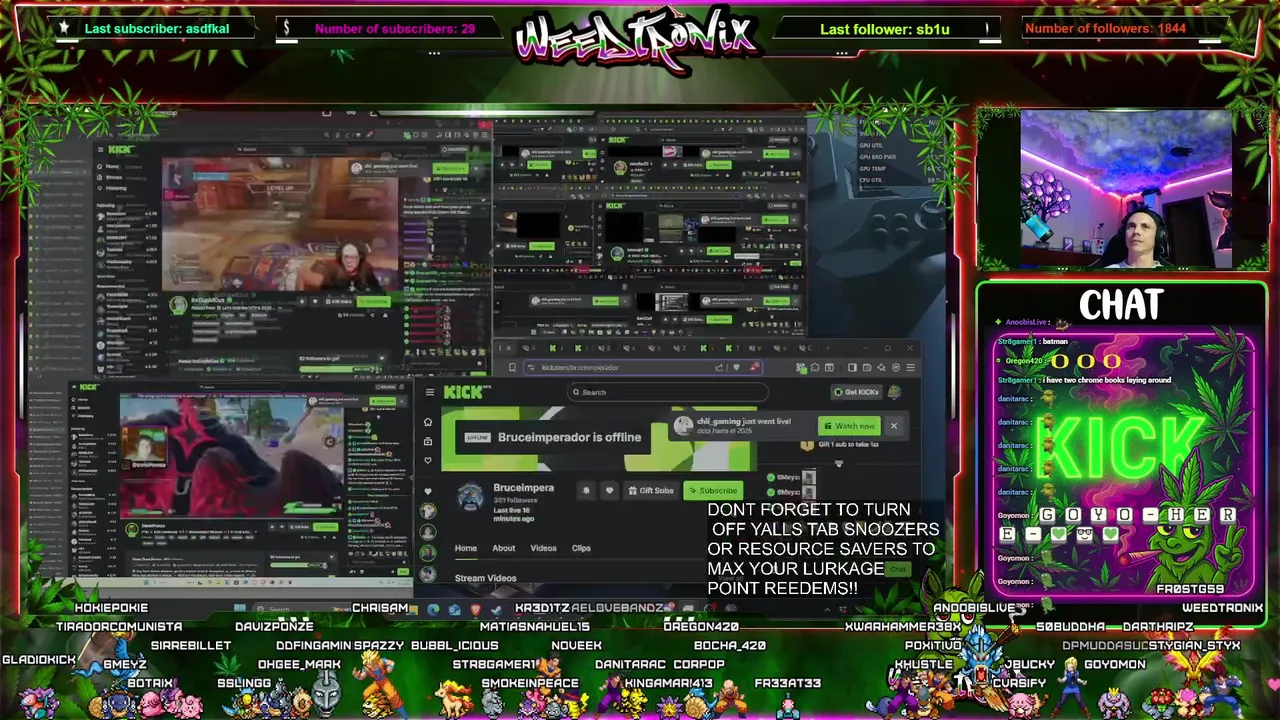Collapse followers goal chevron in DavisPonce window
Viewport: 1280px width, 720px height.
click(332, 557)
